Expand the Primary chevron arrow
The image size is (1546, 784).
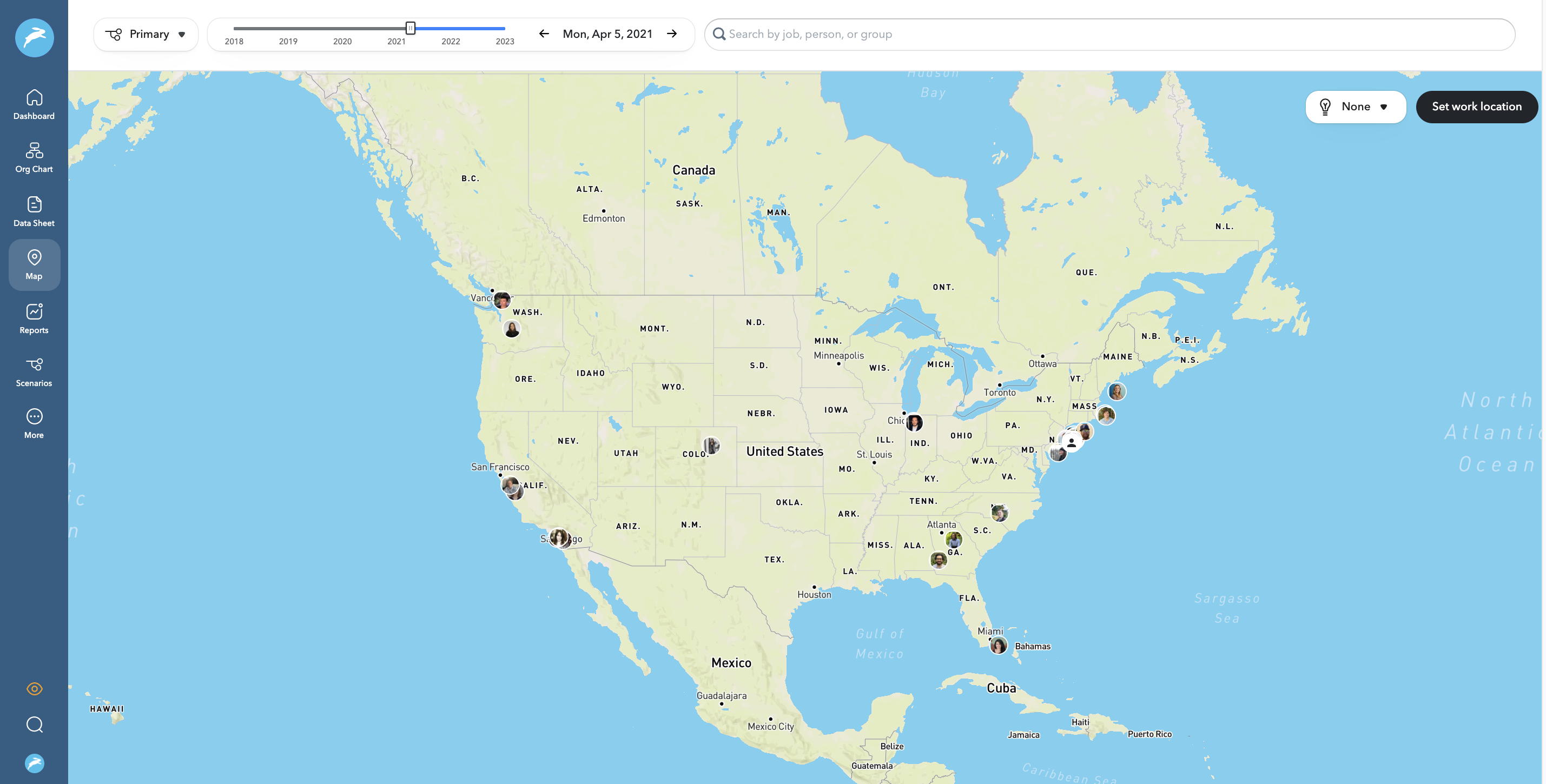(182, 34)
